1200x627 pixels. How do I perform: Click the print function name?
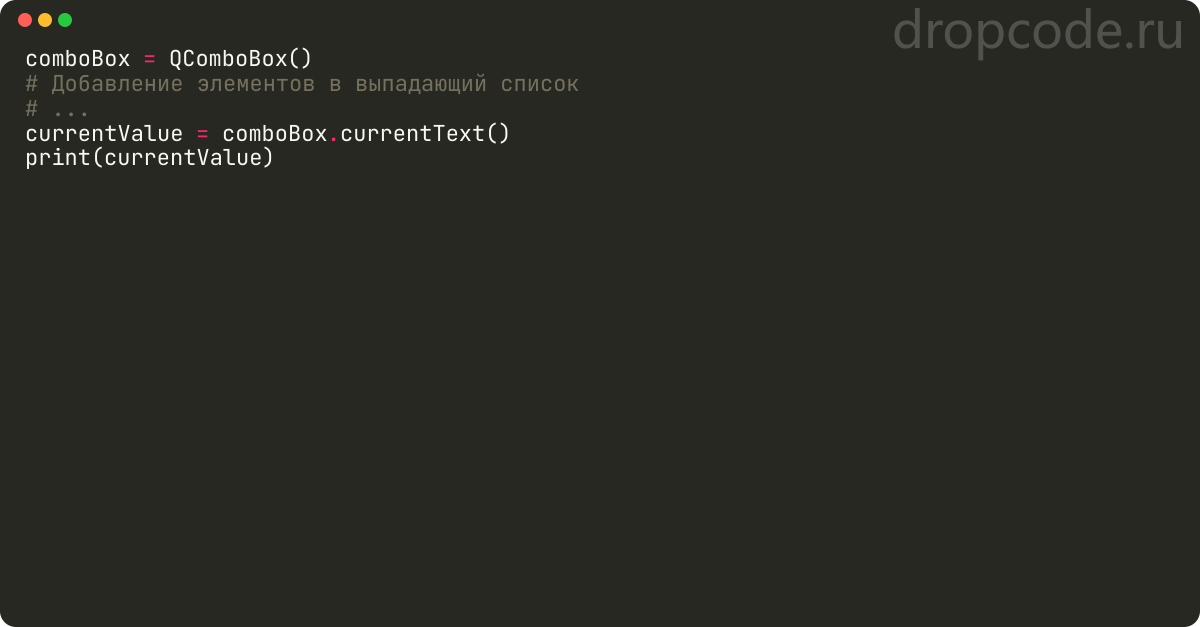coord(58,158)
